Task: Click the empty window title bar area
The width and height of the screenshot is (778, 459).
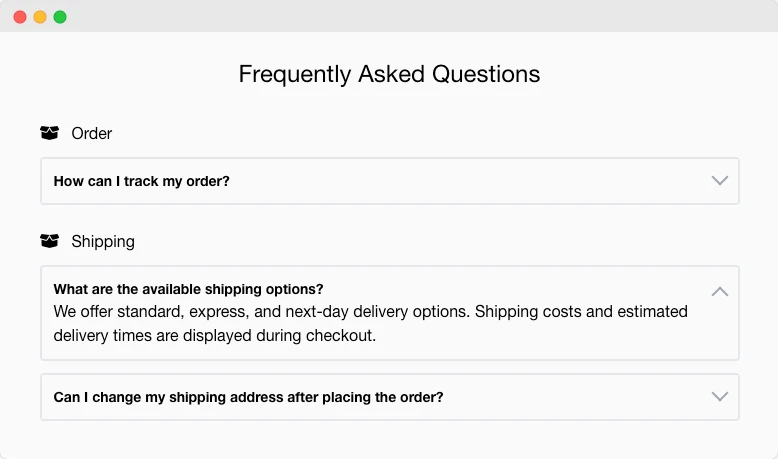Action: coord(400,17)
